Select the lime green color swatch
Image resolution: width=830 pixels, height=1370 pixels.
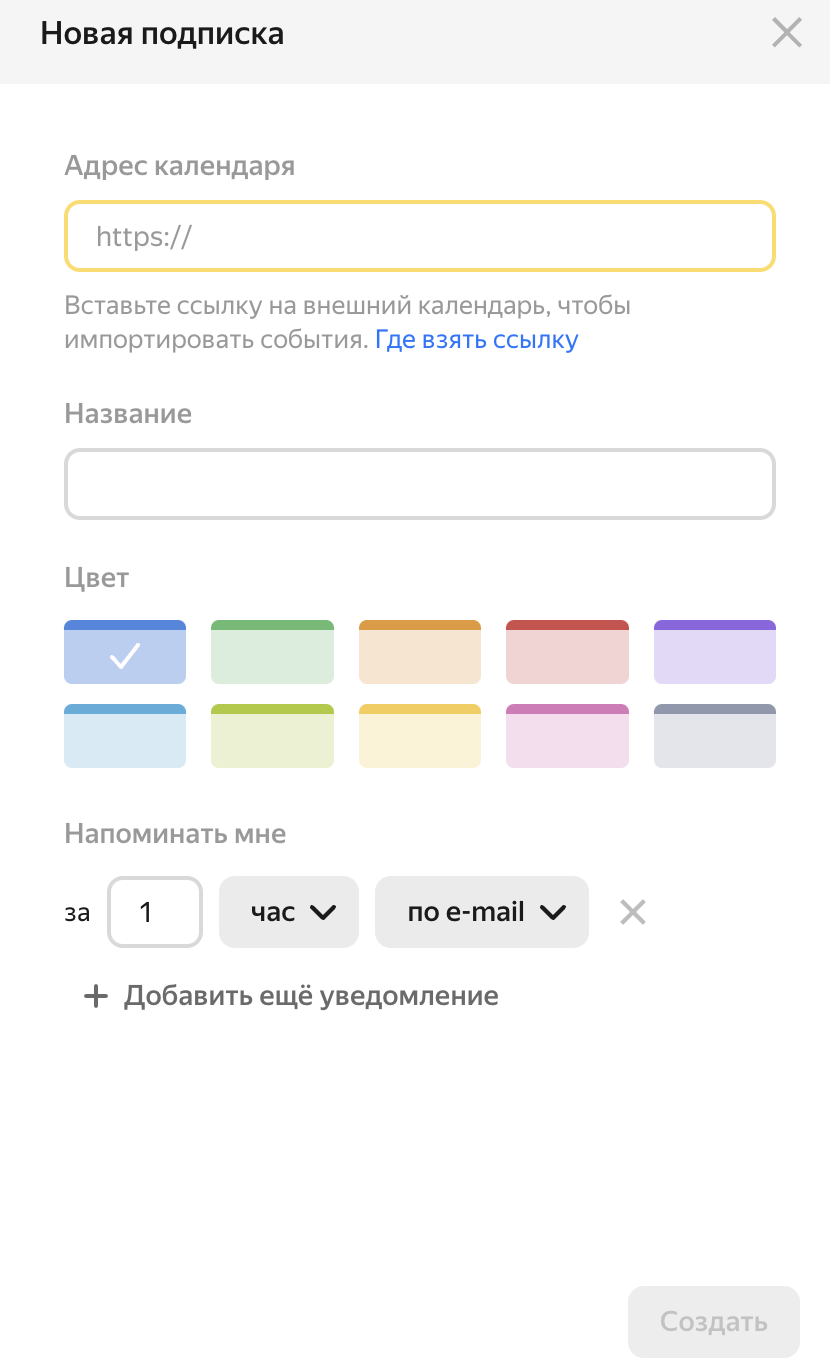272,736
